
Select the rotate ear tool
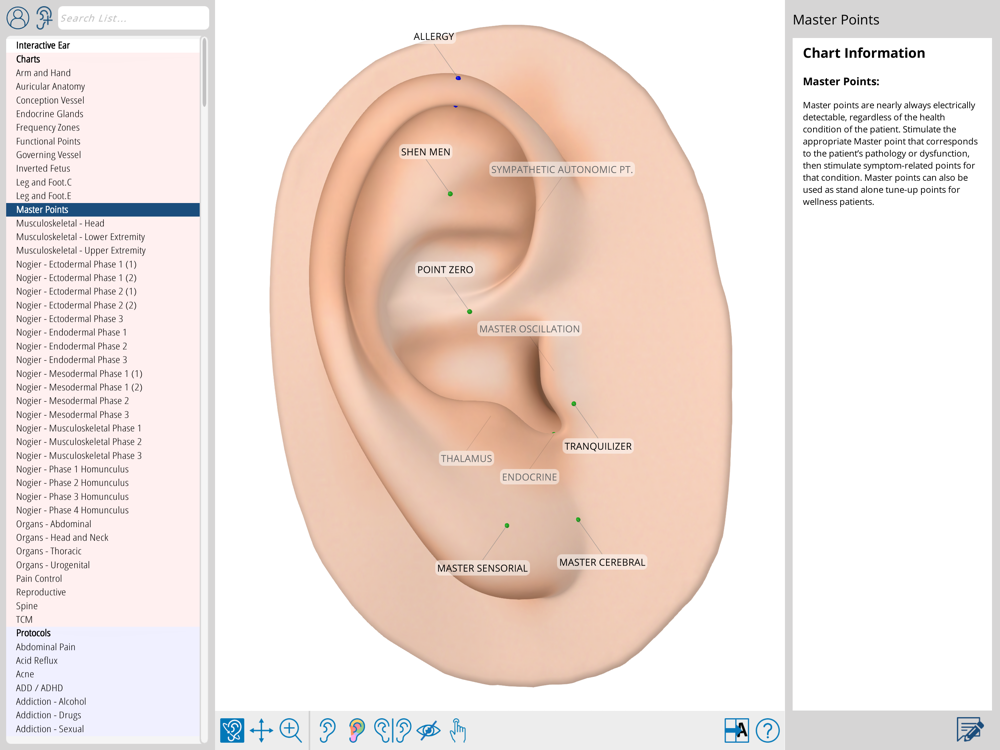click(x=232, y=730)
